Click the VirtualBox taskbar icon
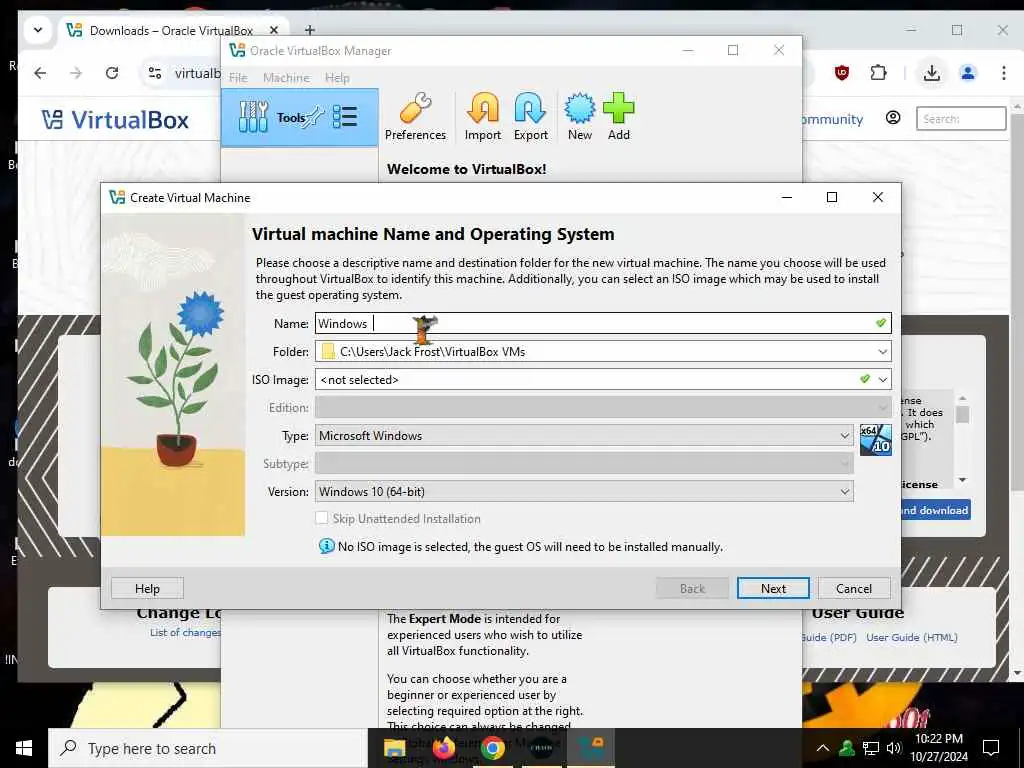 tap(592, 748)
